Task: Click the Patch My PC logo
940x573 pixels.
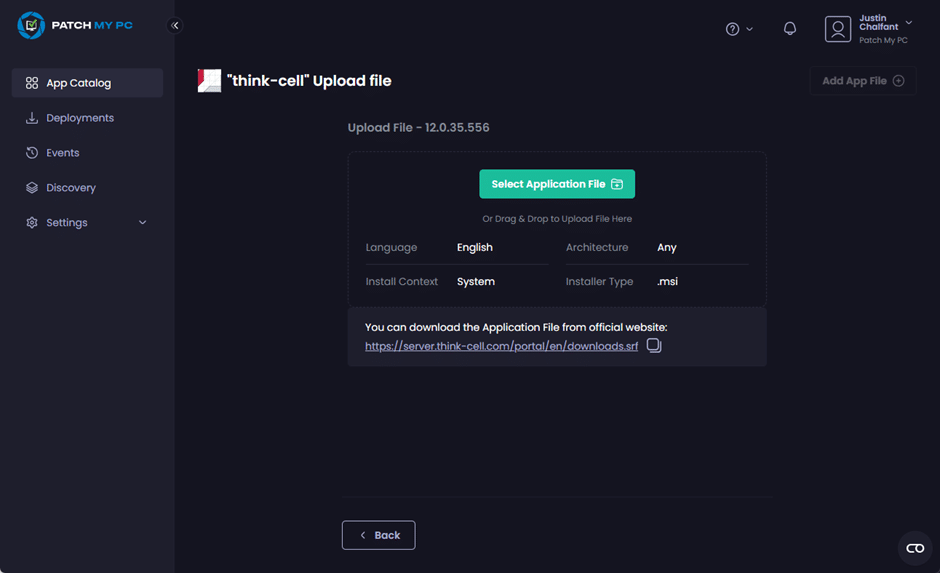Action: pyautogui.click(x=74, y=25)
